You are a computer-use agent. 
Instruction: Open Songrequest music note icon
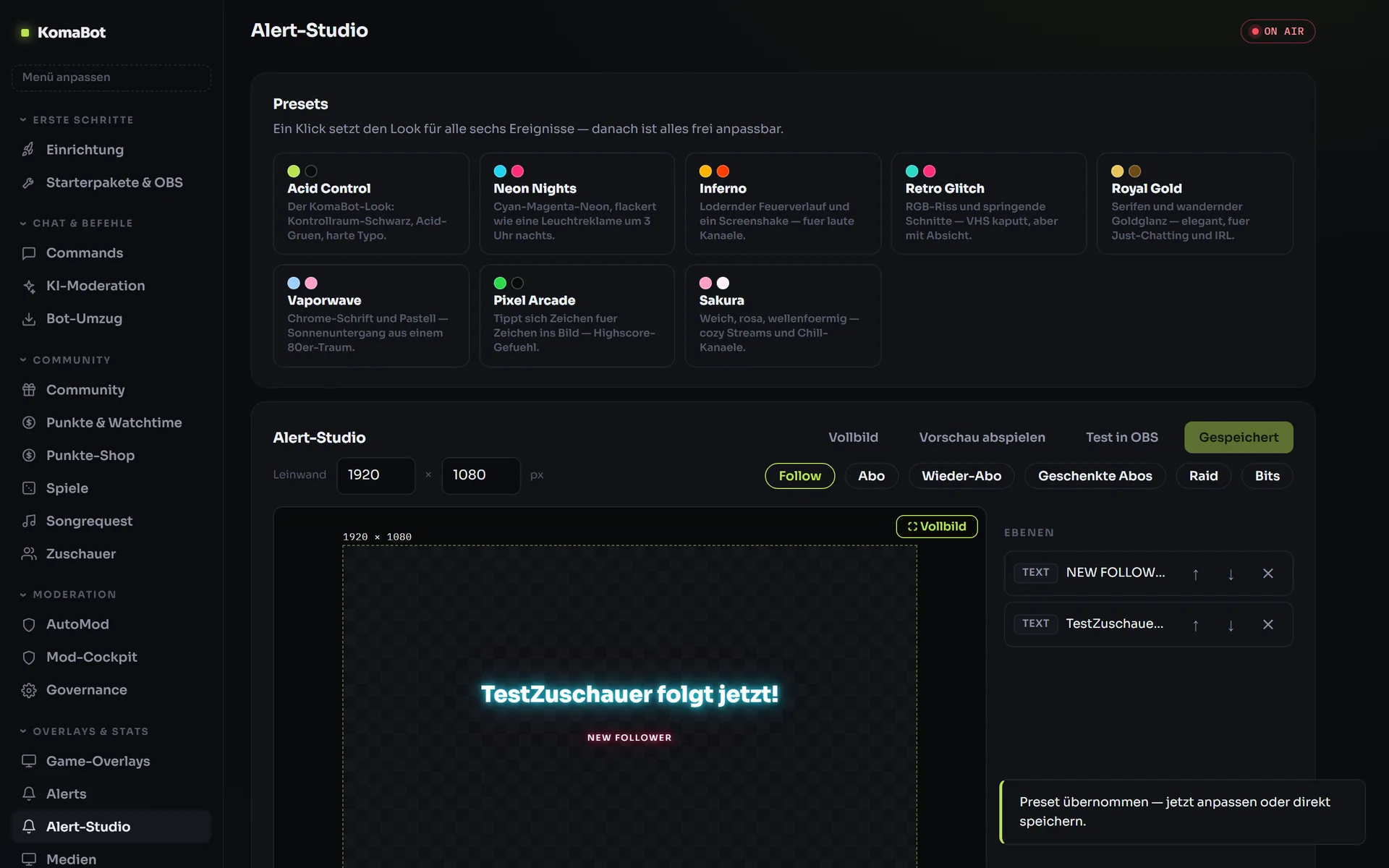29,521
